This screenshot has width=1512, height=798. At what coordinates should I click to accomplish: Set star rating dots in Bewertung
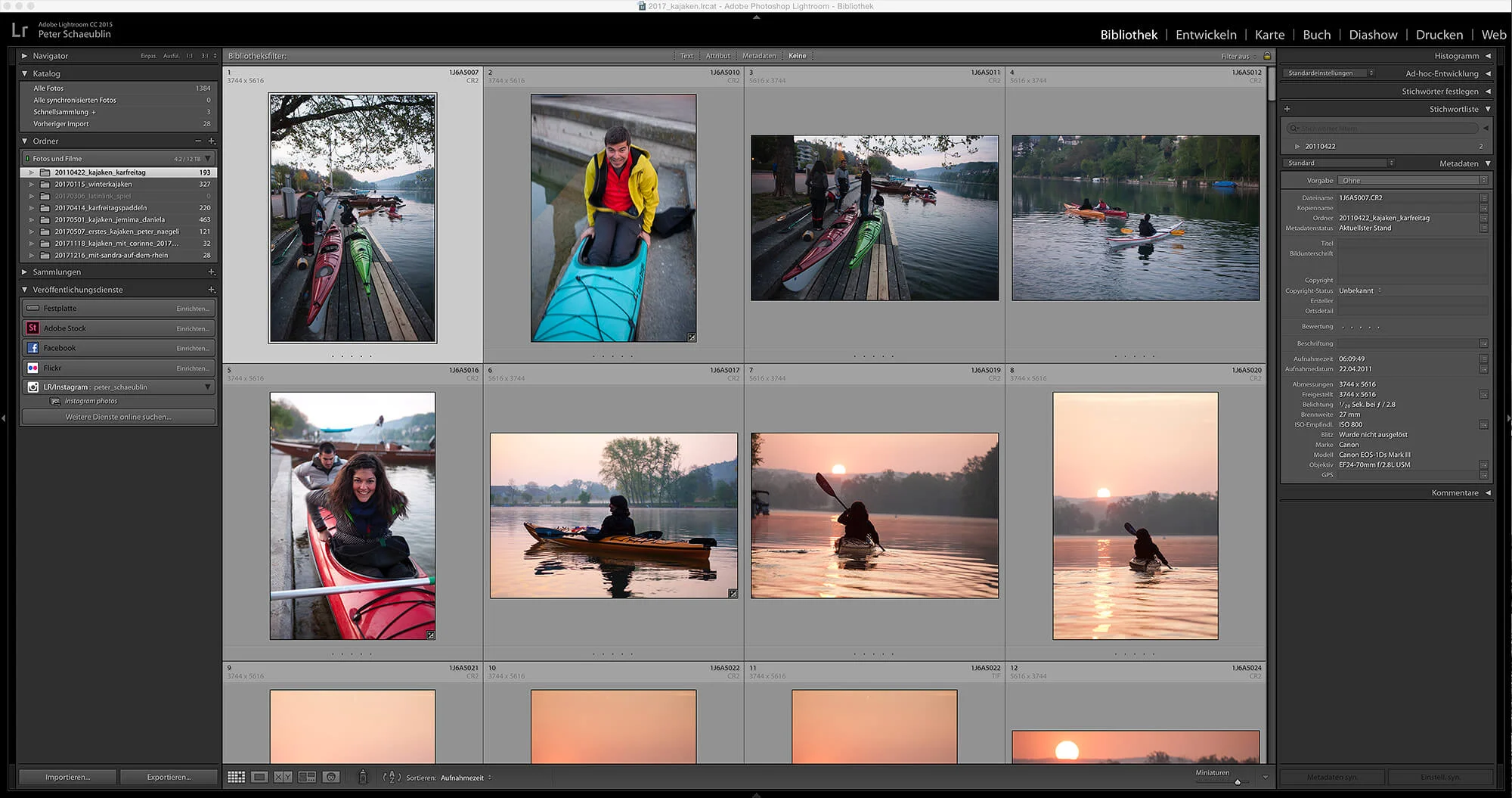(1360, 327)
